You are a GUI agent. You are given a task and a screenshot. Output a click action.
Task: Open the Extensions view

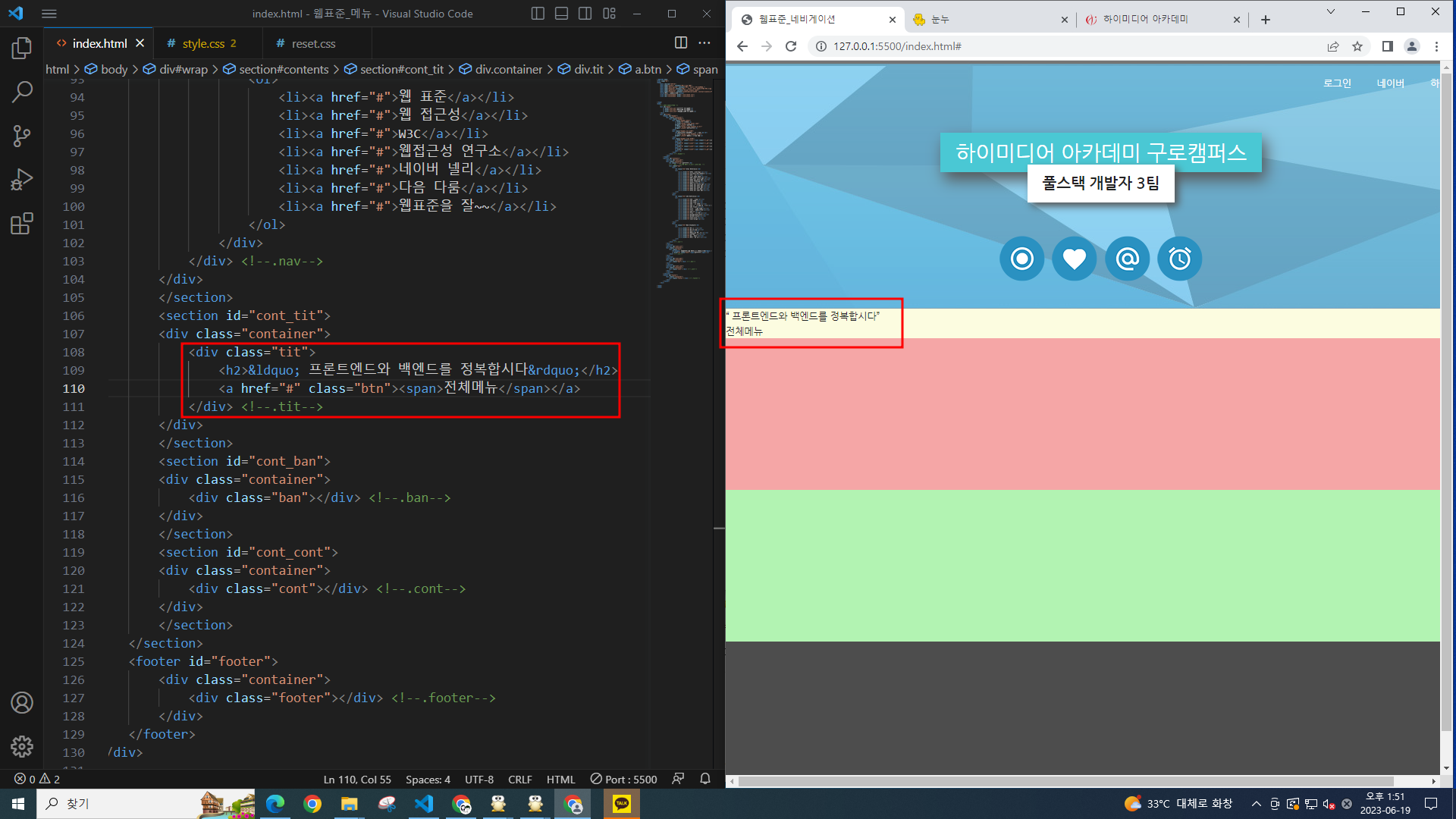[x=22, y=224]
